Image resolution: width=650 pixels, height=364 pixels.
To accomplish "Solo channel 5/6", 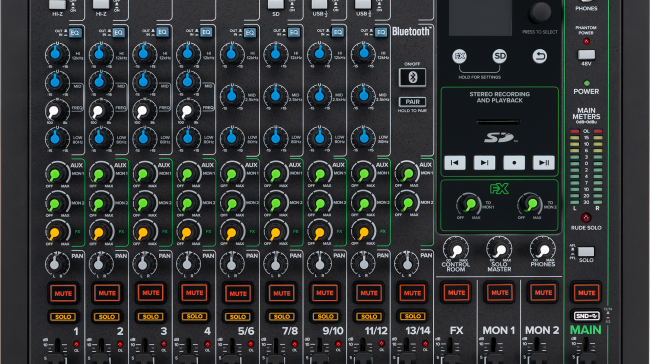I will point(238,317).
